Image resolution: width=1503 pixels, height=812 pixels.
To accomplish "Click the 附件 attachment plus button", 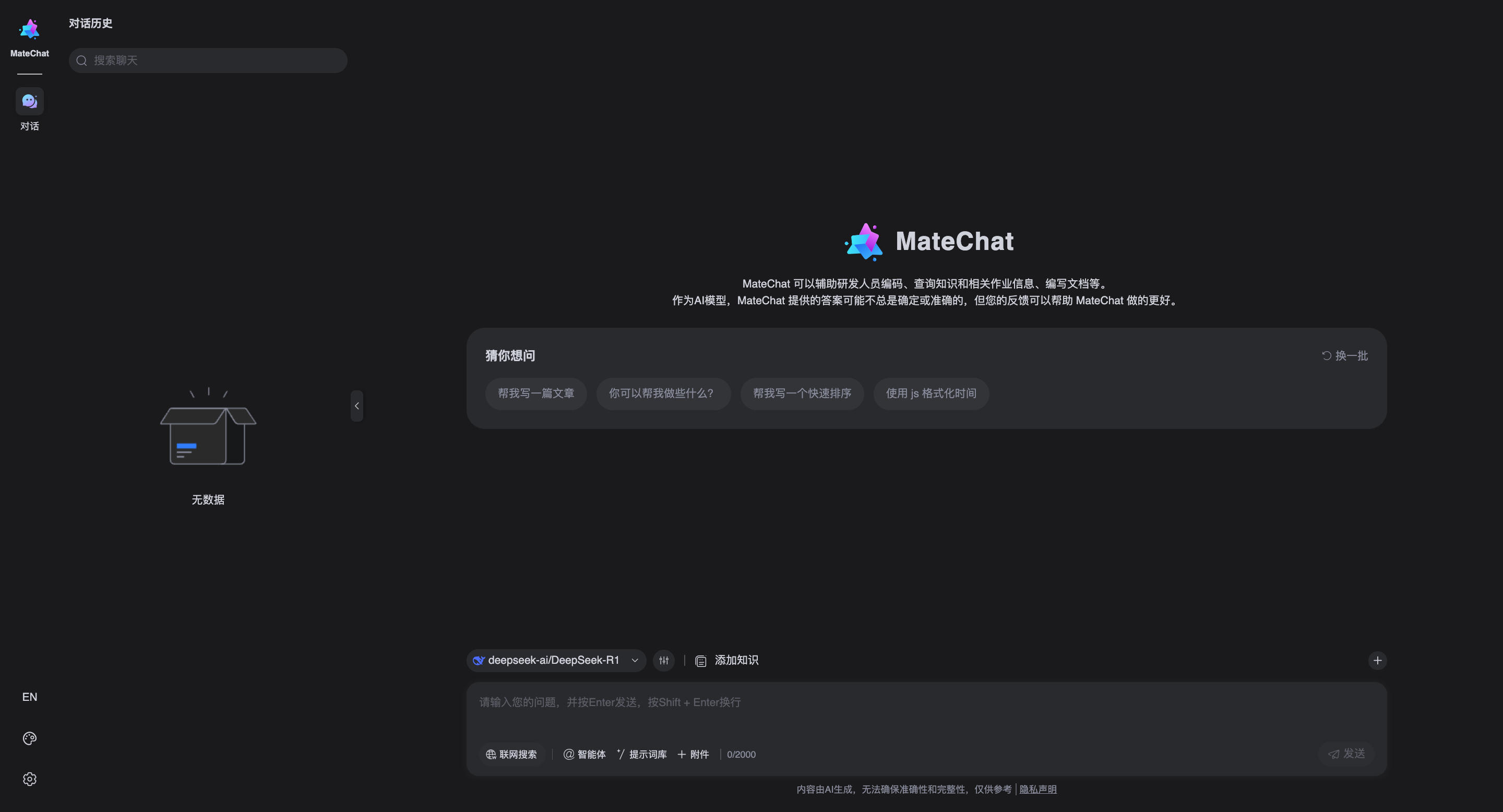I will tap(693, 754).
